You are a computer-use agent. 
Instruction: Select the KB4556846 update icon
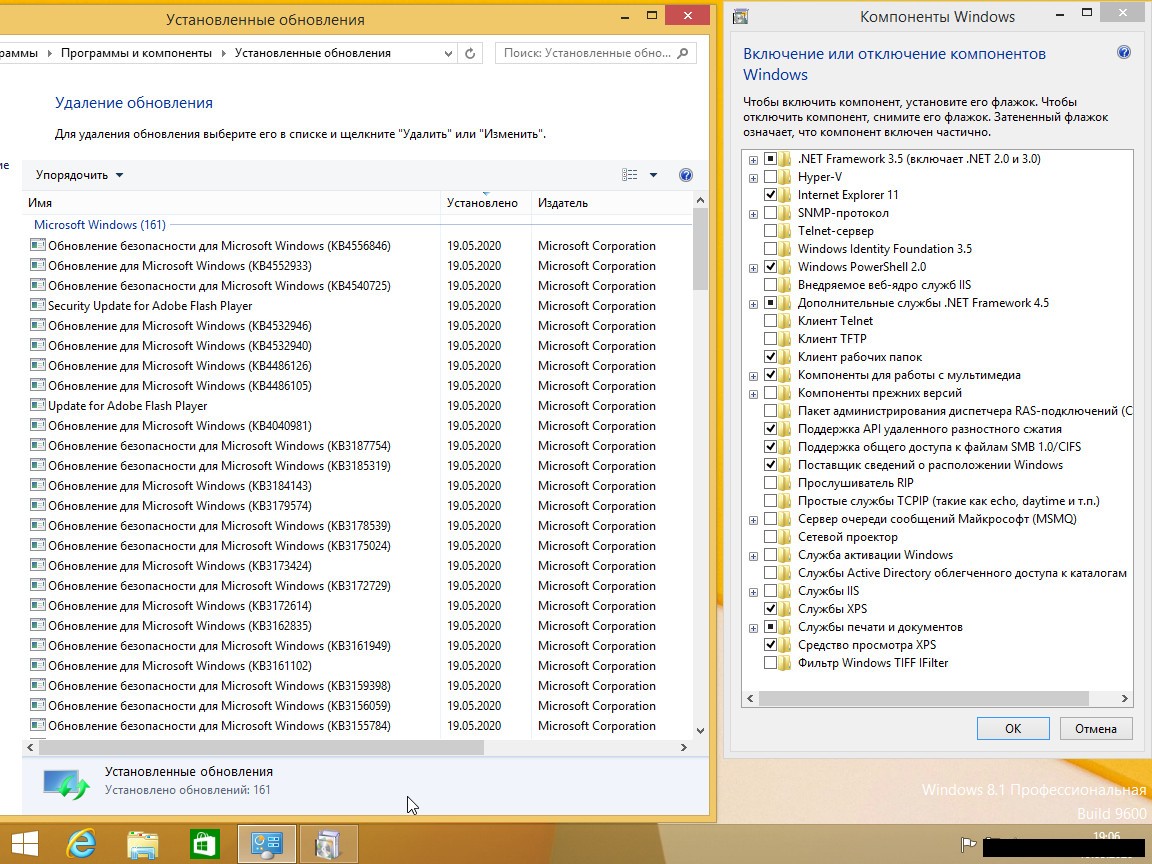tap(37, 245)
